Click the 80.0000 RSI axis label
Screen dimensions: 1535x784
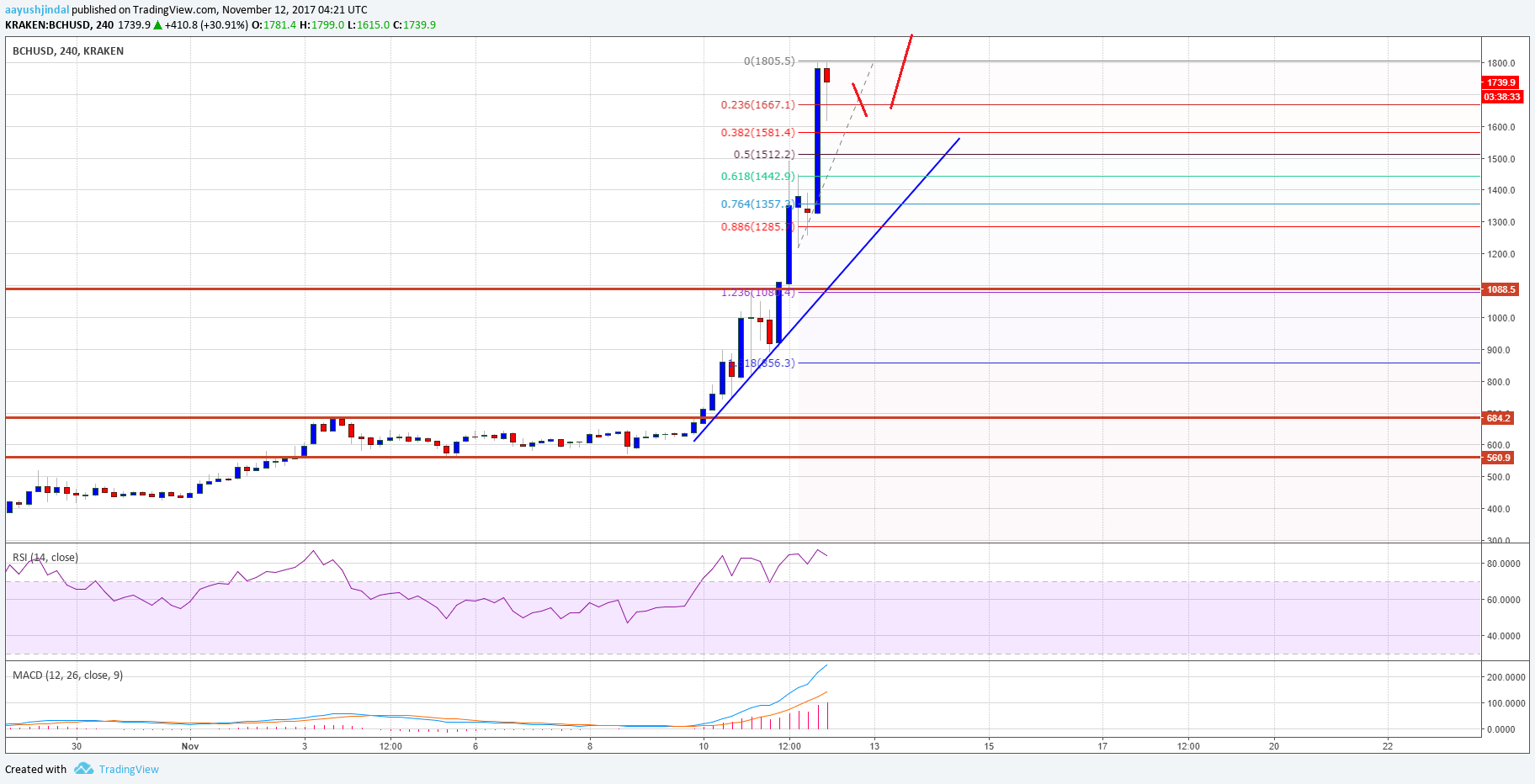click(x=1504, y=564)
